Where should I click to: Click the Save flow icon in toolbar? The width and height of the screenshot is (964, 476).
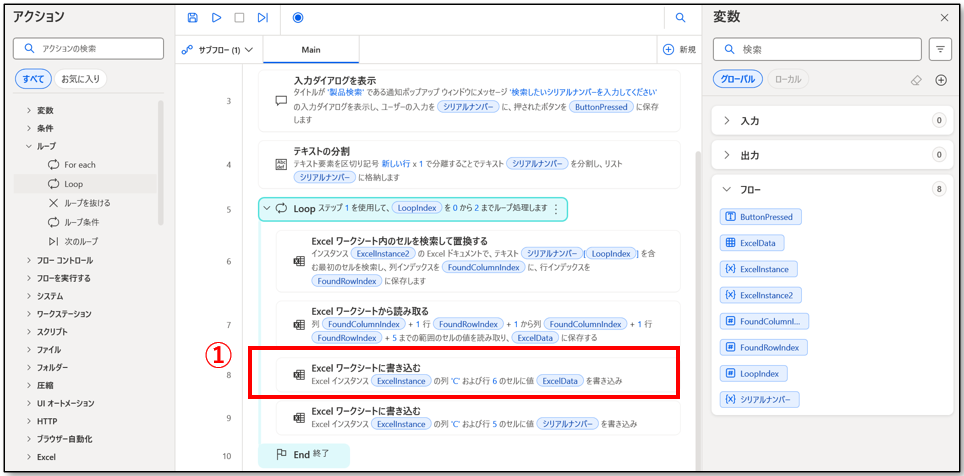click(x=192, y=17)
